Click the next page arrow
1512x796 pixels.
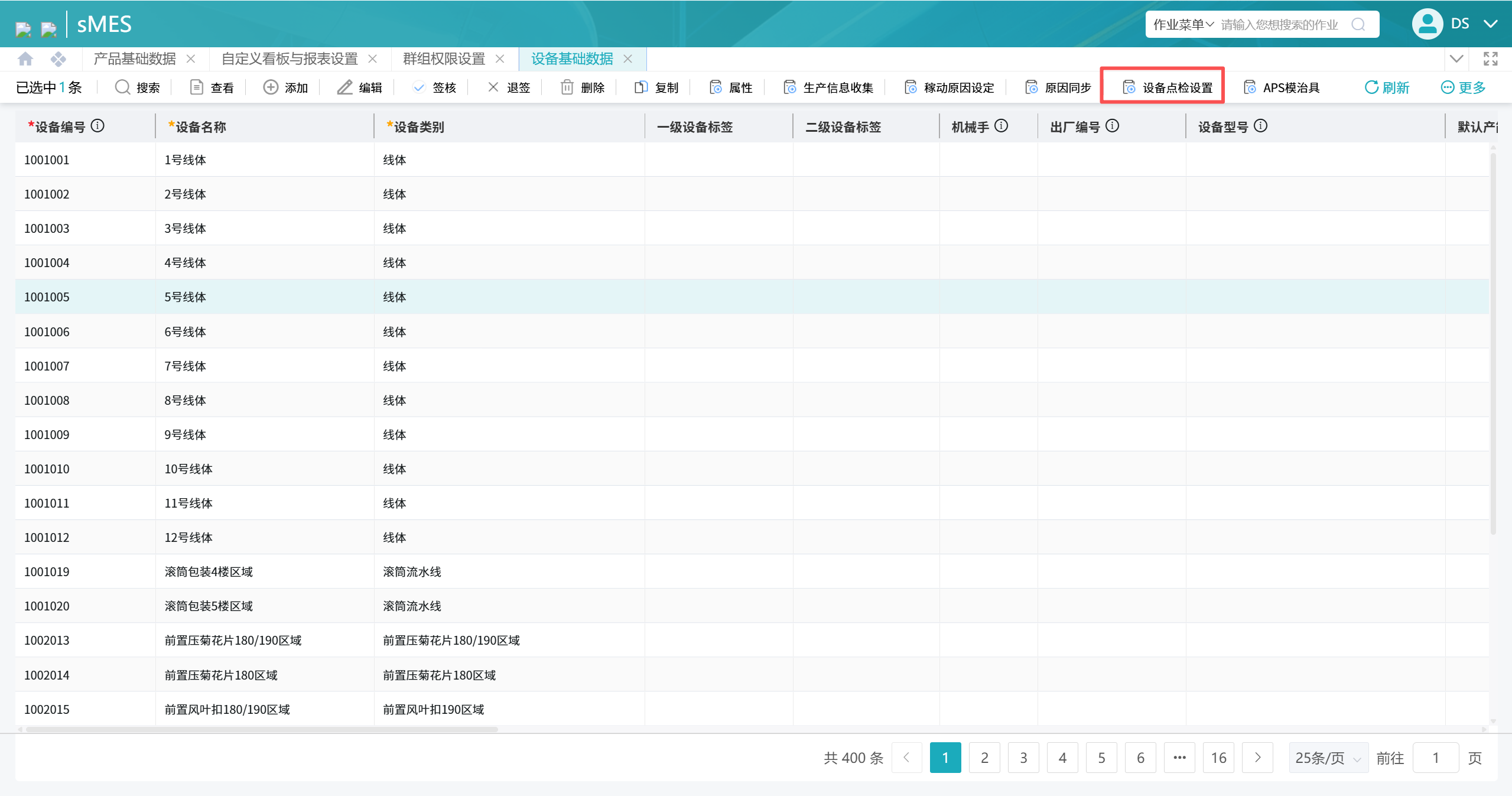[1257, 758]
